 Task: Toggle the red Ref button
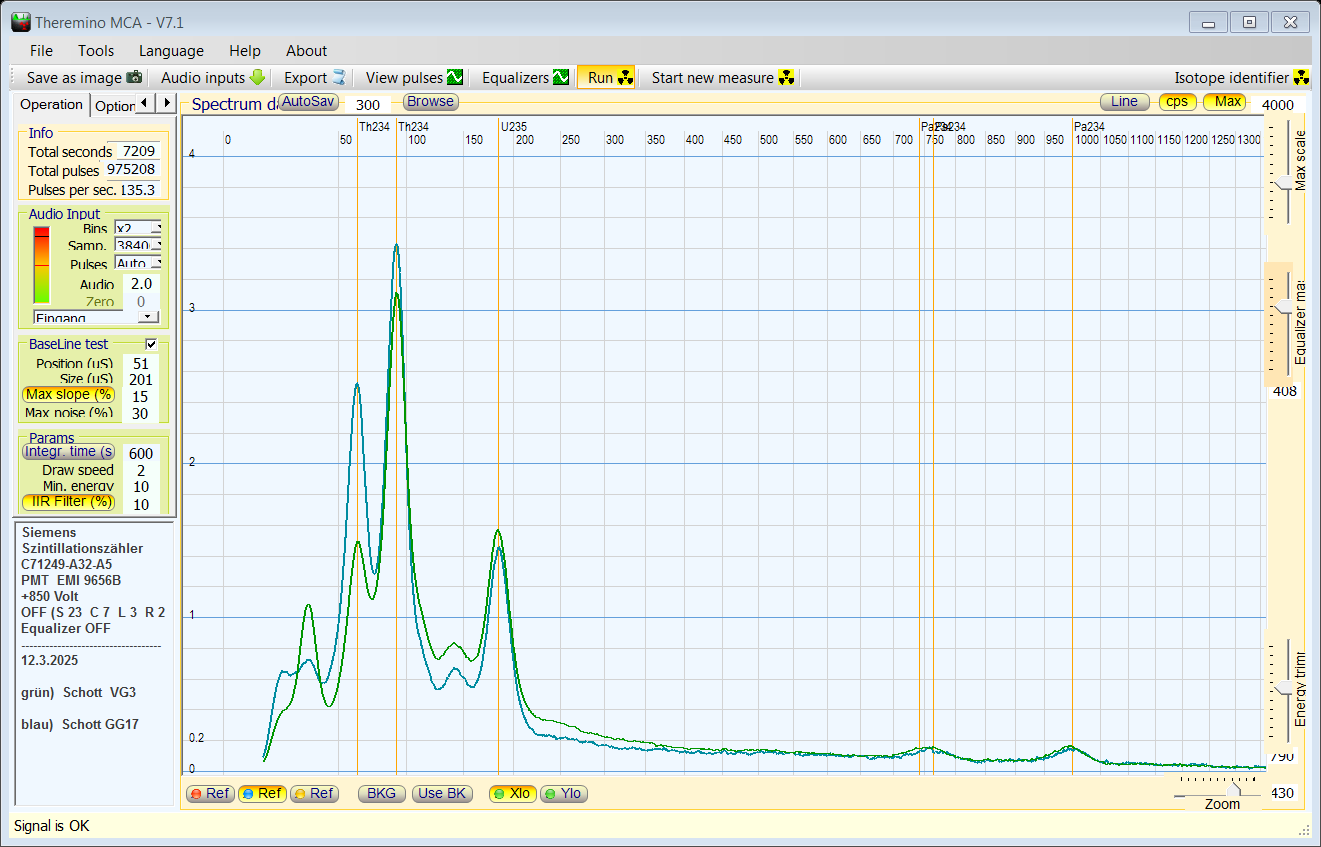pos(209,794)
